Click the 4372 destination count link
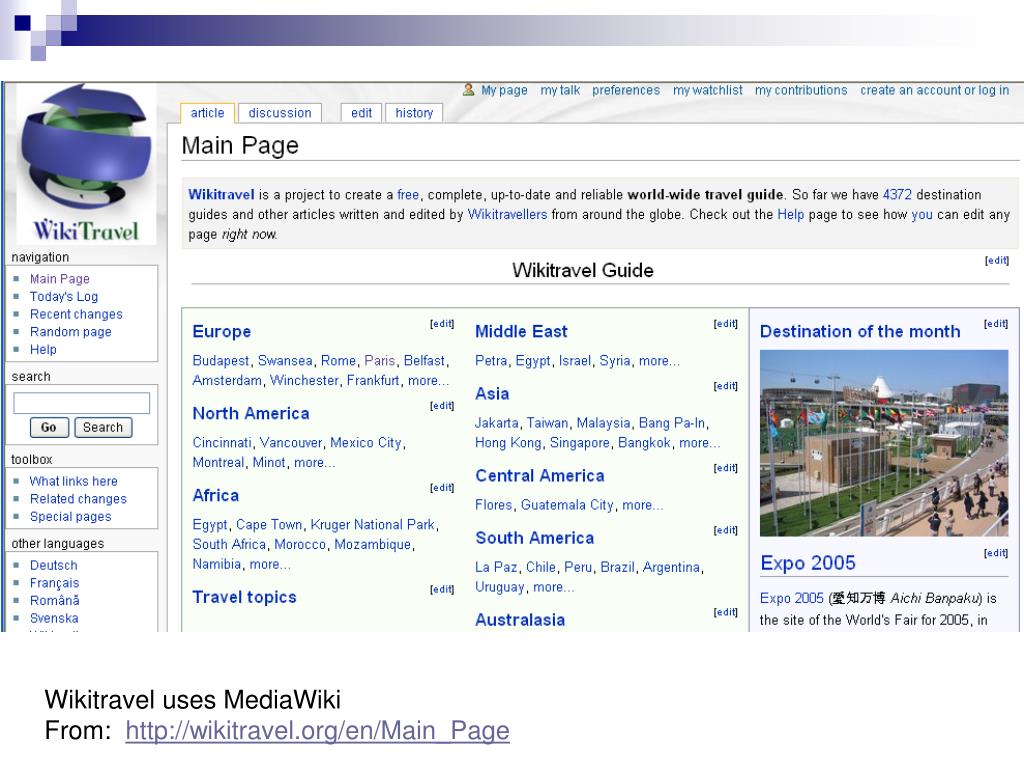Image resolution: width=1024 pixels, height=768 pixels. click(x=897, y=195)
